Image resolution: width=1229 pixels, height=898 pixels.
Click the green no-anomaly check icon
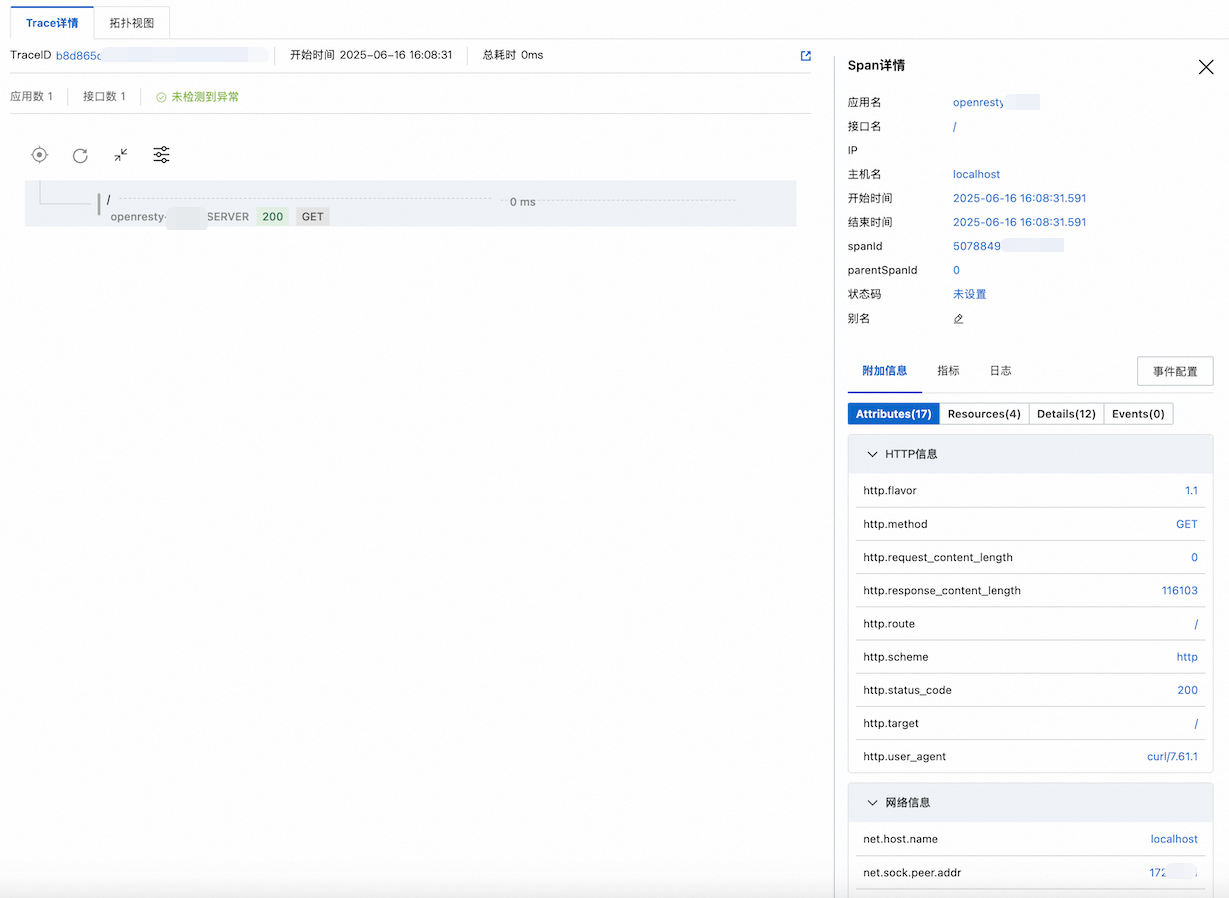pos(161,97)
